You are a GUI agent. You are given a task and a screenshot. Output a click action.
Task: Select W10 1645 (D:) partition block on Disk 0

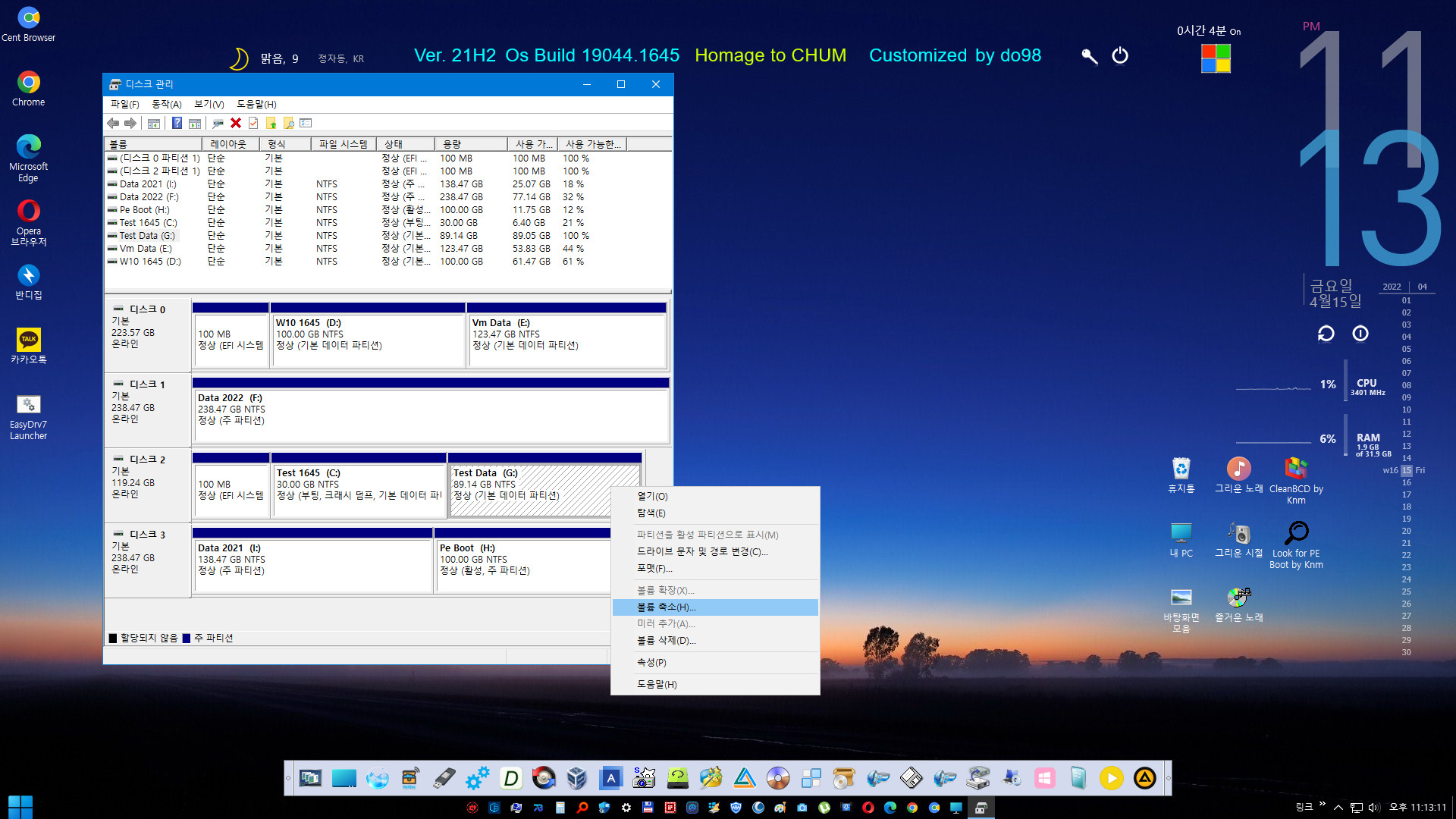click(x=369, y=335)
